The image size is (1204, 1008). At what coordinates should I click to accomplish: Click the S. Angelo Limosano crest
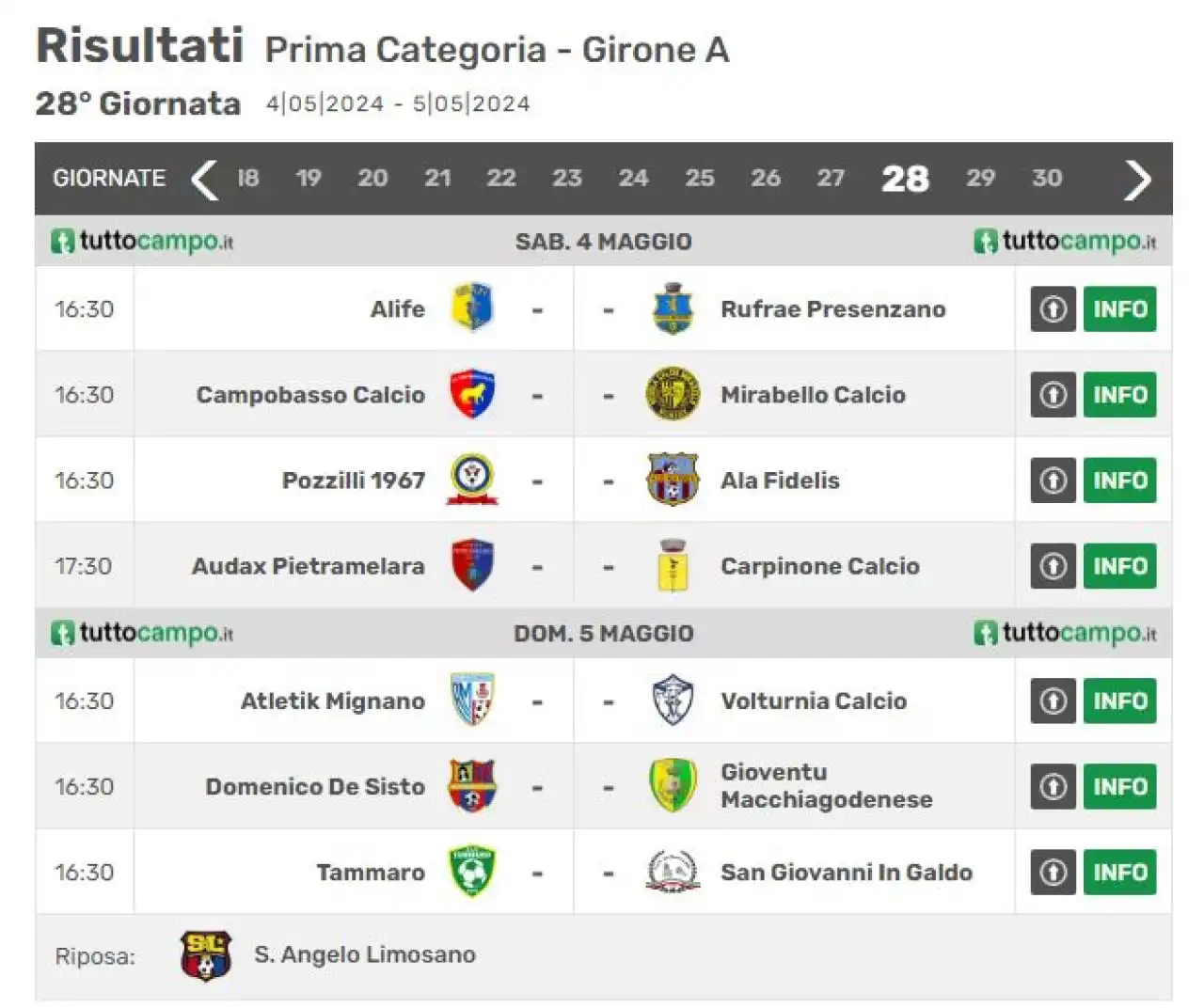pyautogui.click(x=206, y=956)
